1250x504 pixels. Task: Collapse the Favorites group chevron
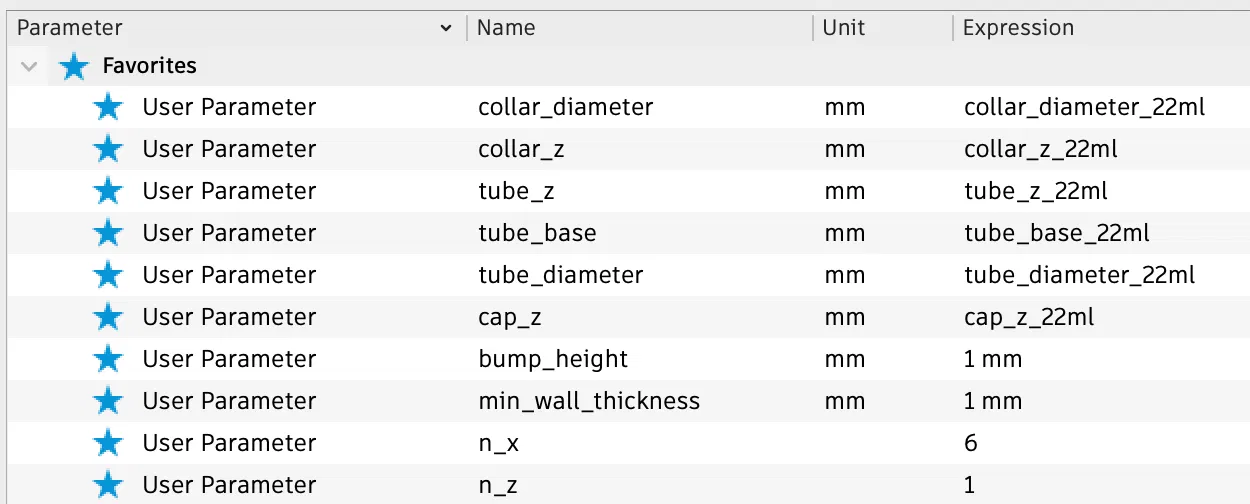pyautogui.click(x=30, y=66)
